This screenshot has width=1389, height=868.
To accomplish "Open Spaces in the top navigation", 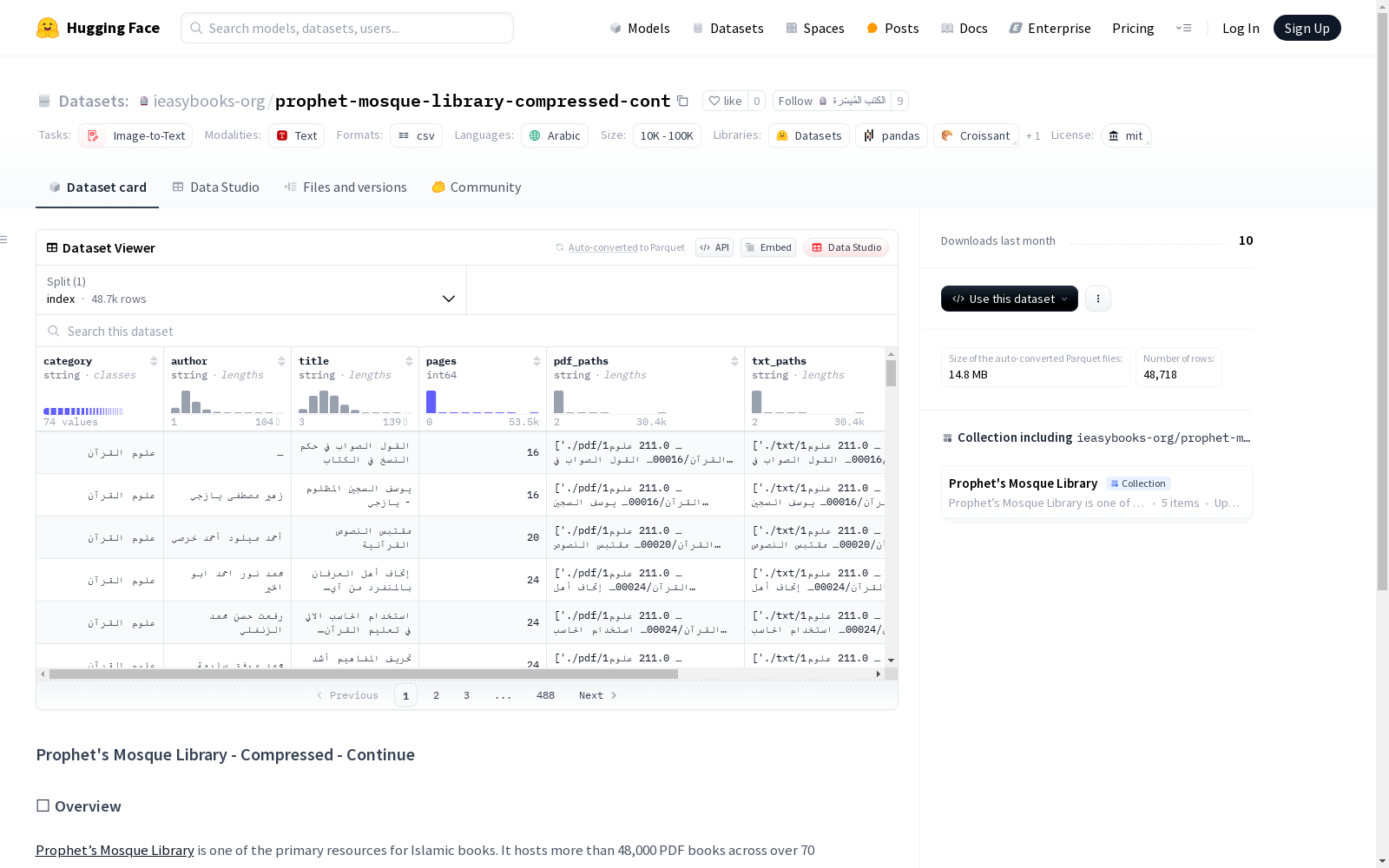I will click(815, 28).
